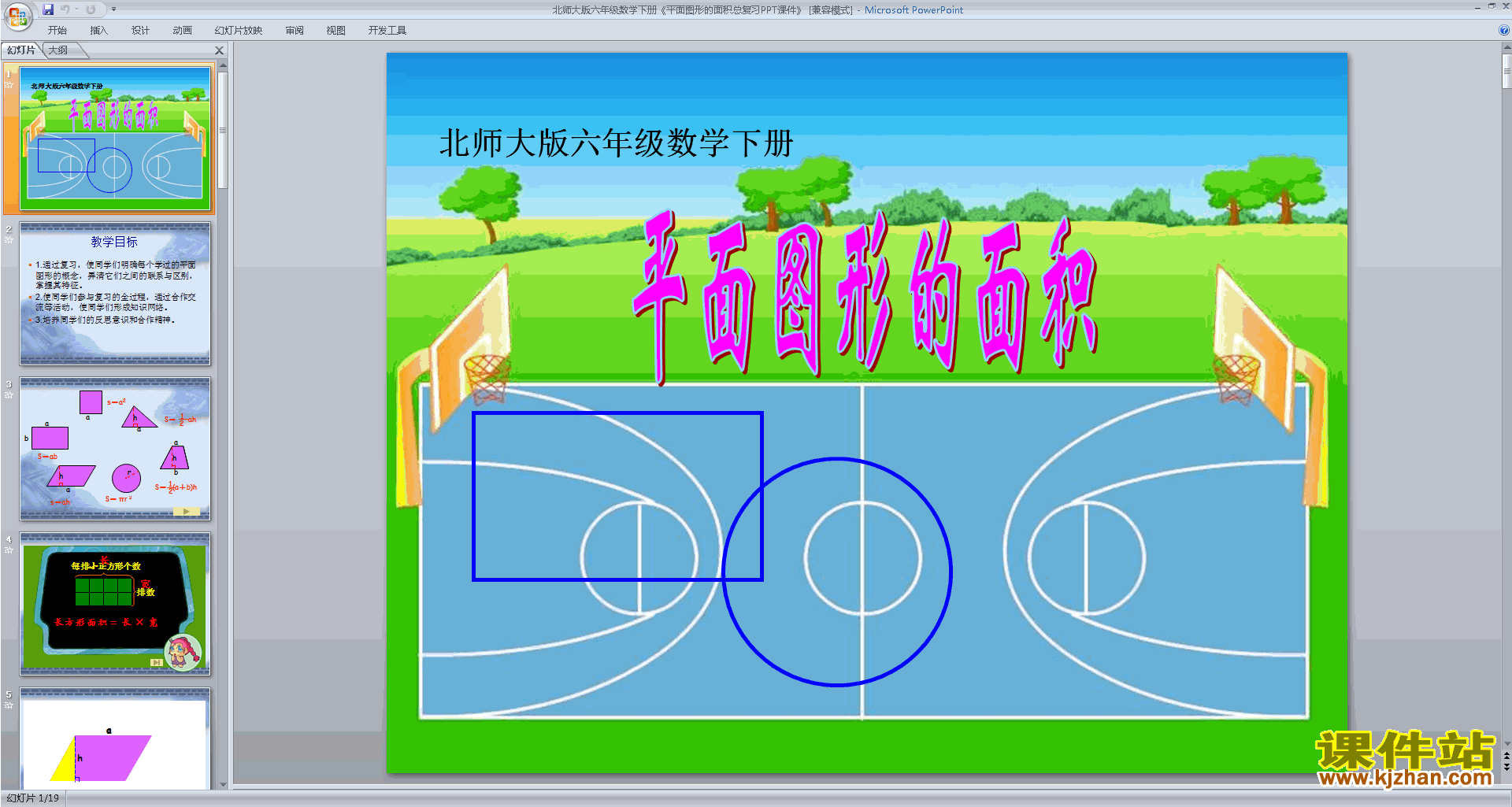Undo the last action
This screenshot has width=1512, height=807.
point(65,9)
